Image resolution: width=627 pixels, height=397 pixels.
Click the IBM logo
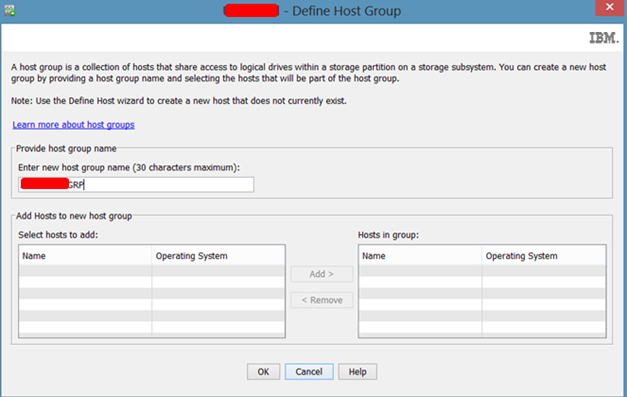(x=604, y=38)
